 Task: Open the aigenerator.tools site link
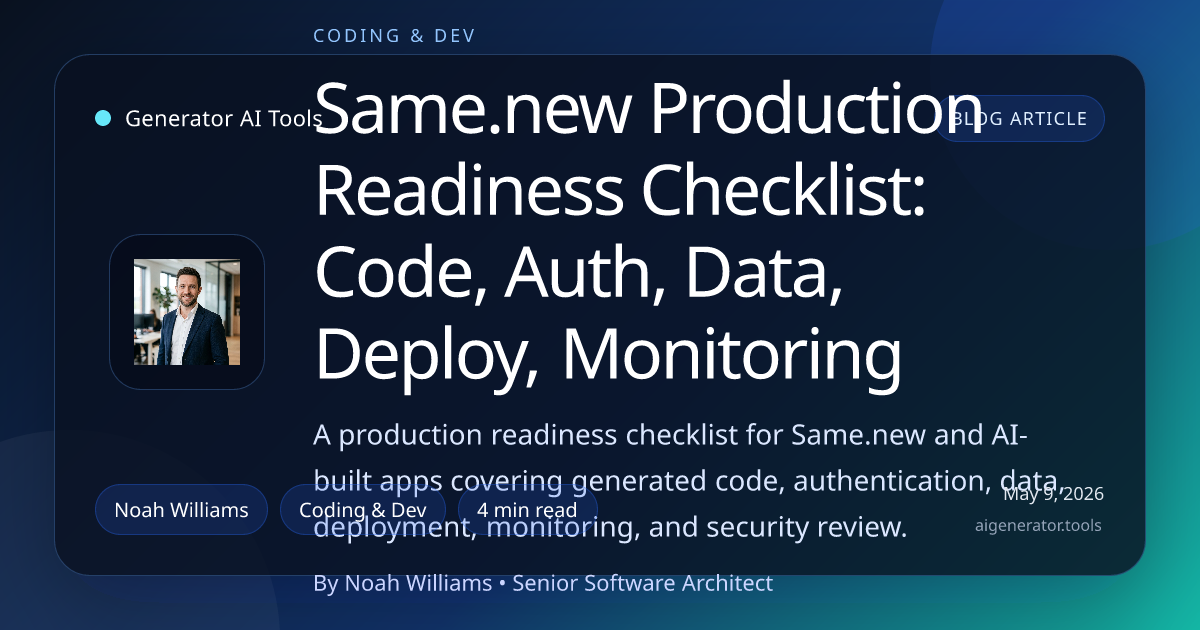click(x=1038, y=525)
